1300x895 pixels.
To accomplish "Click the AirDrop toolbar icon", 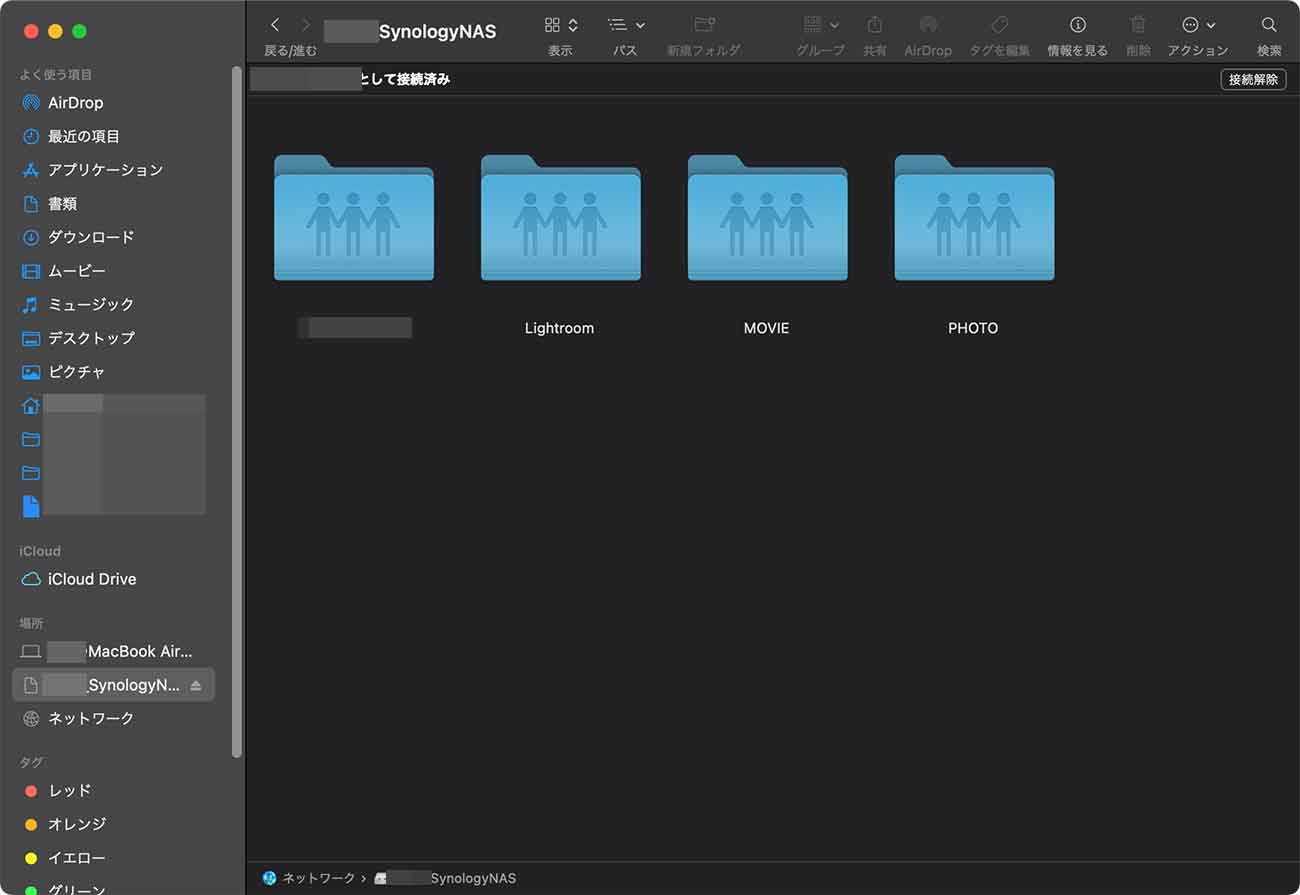I will [928, 25].
